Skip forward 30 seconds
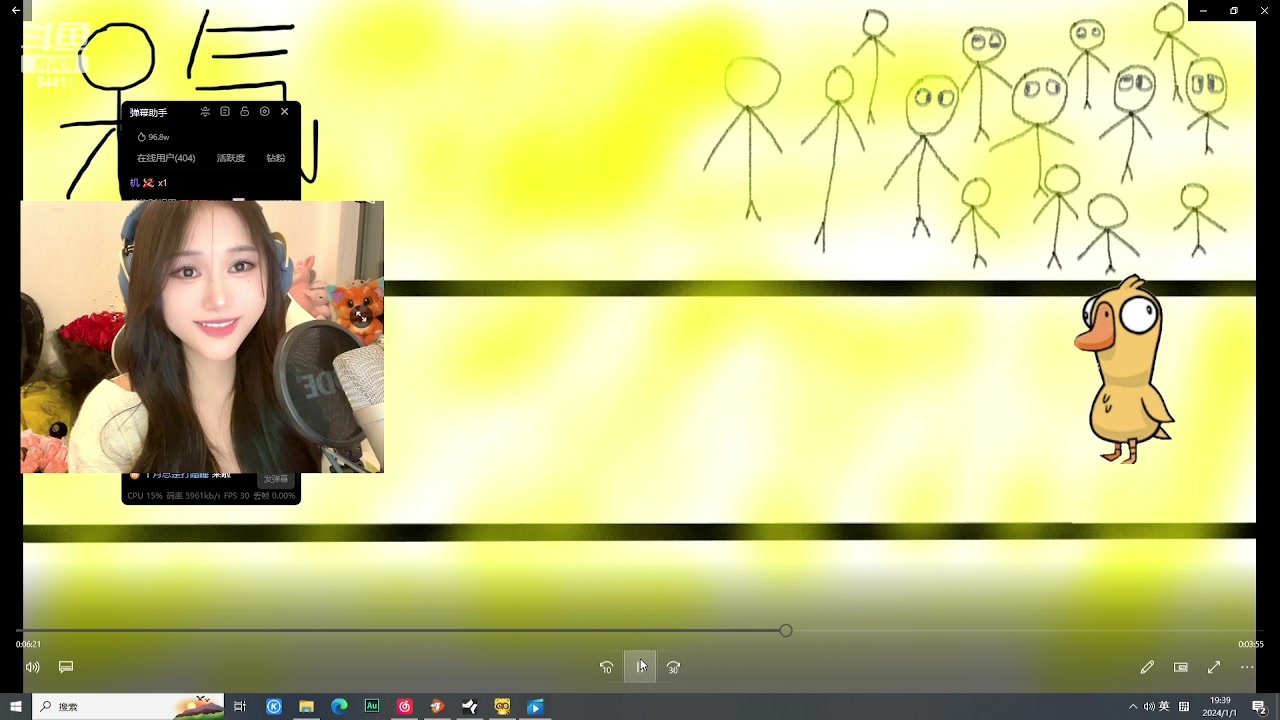Viewport: 1280px width, 720px height. coord(673,667)
